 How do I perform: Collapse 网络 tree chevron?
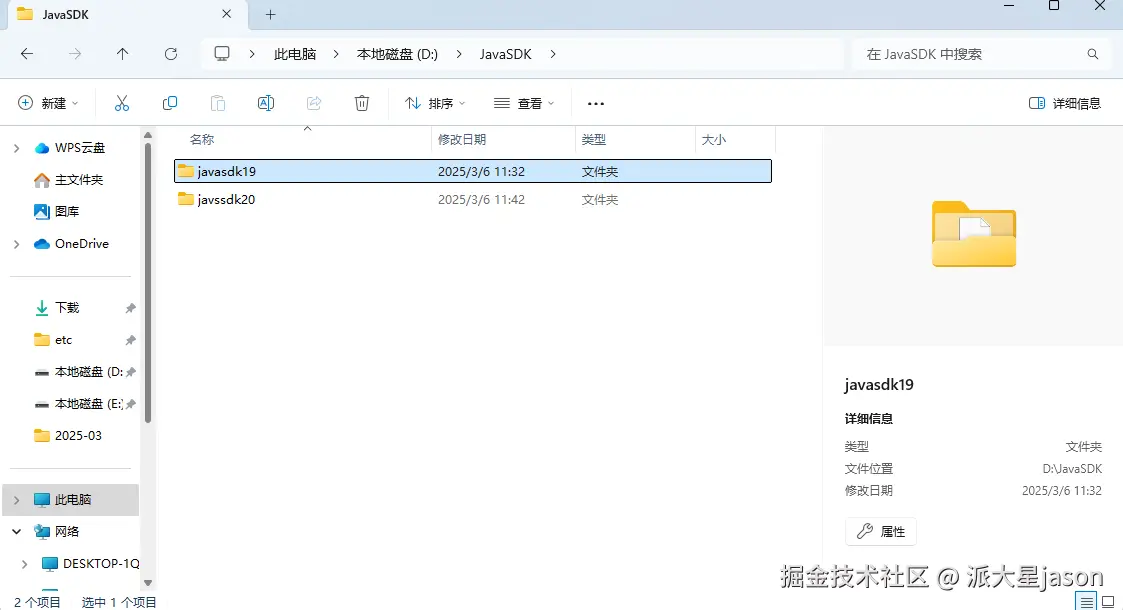tap(16, 532)
